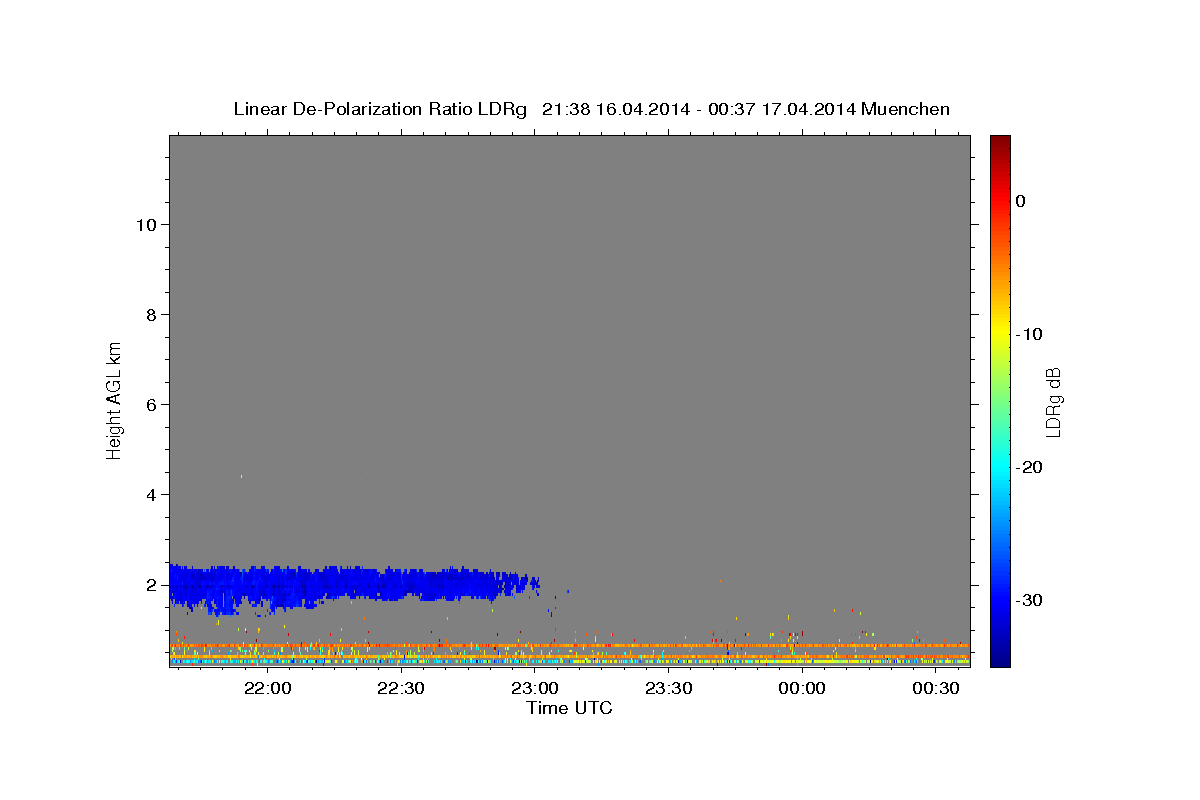1200x800 pixels.
Task: Click the 00:30 time axis label
Action: [936, 688]
